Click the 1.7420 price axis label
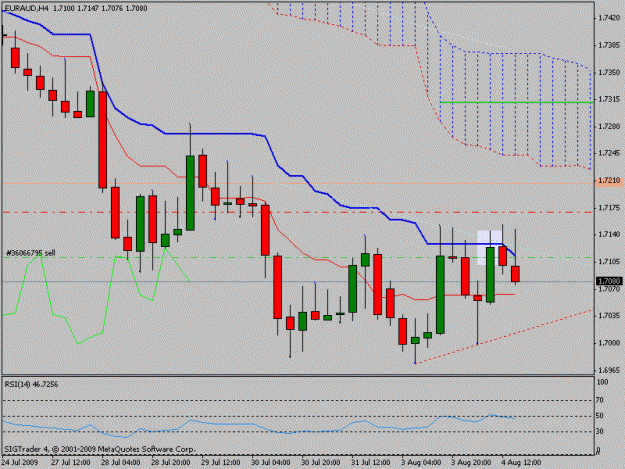 pyautogui.click(x=609, y=18)
